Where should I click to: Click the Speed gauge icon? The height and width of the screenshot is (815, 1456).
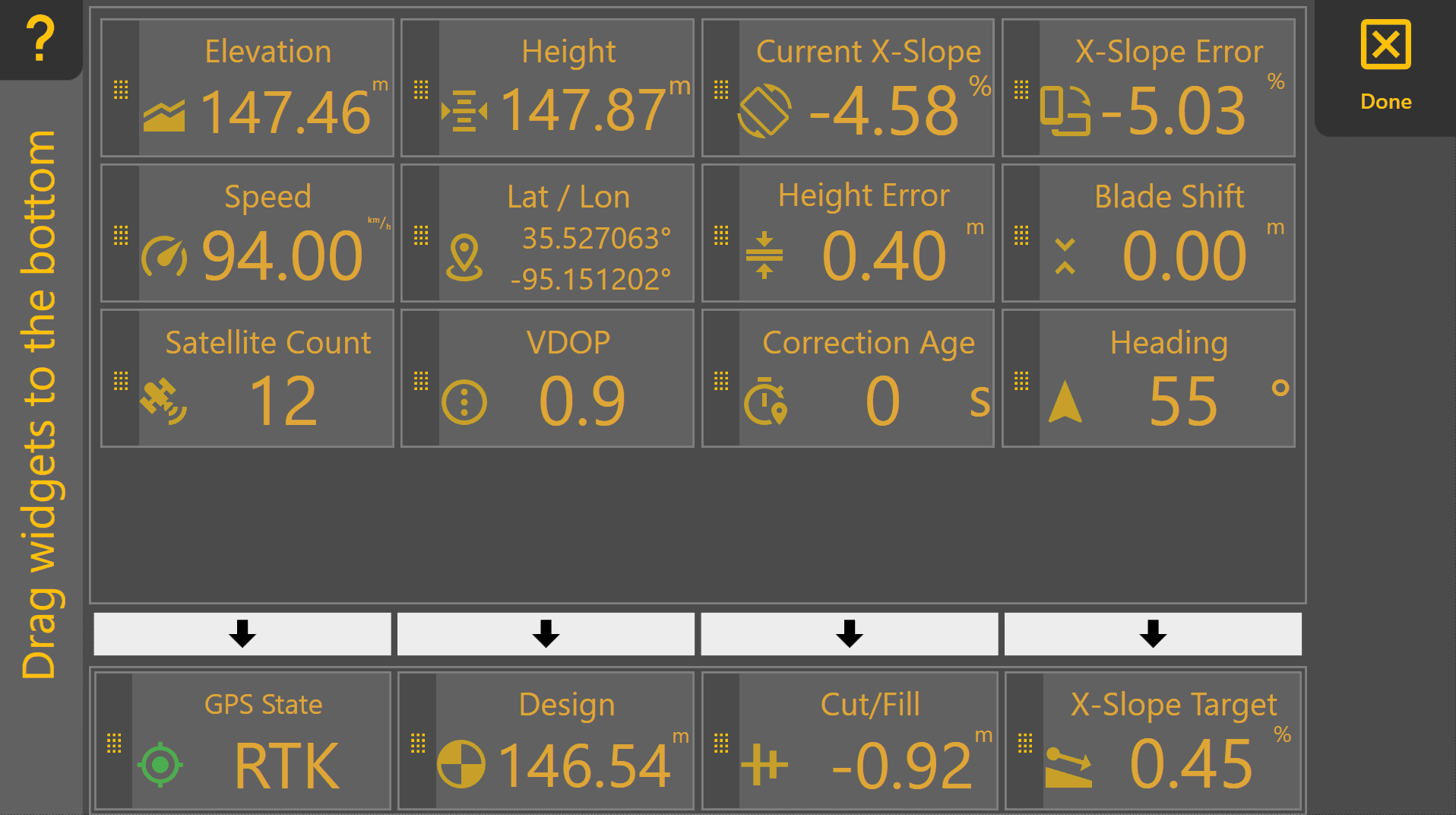(164, 257)
